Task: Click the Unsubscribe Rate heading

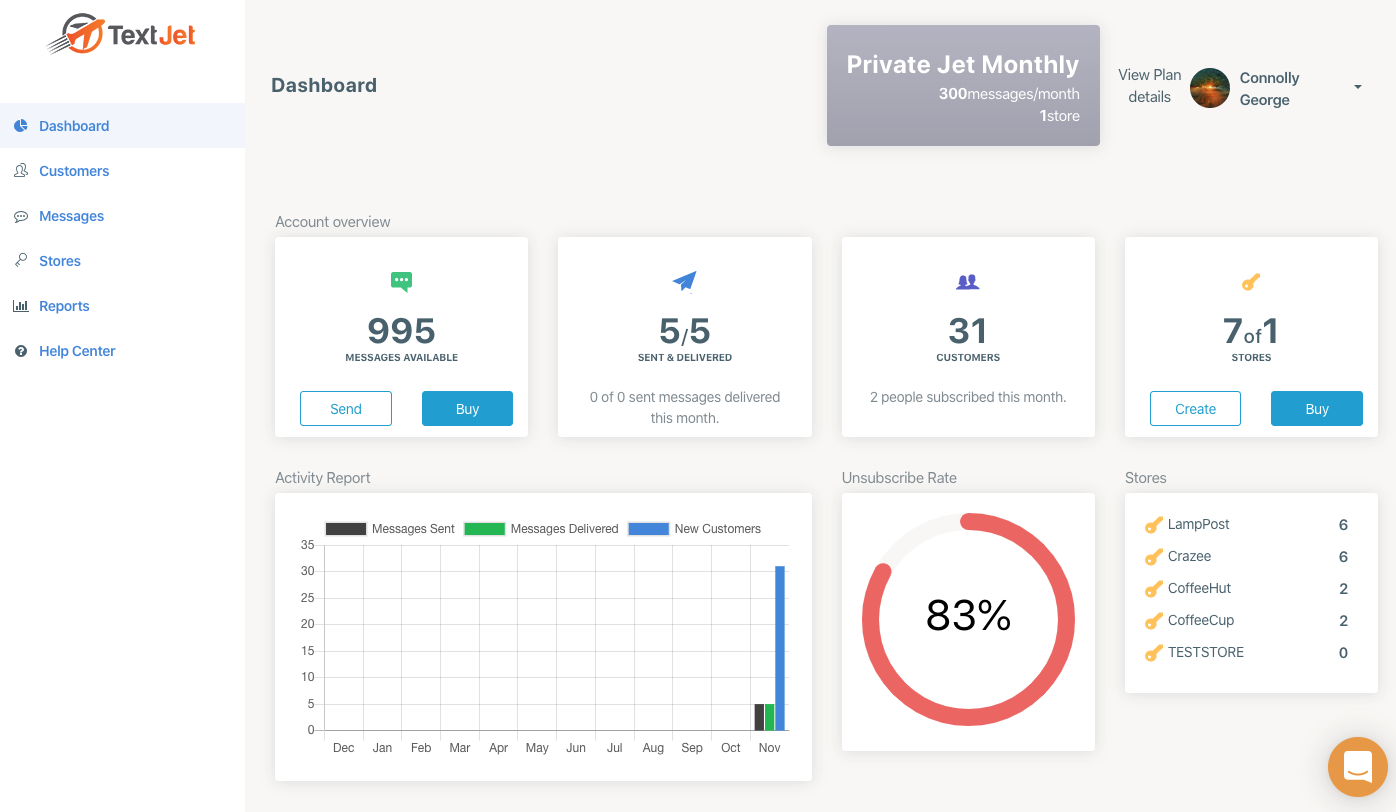Action: (899, 478)
